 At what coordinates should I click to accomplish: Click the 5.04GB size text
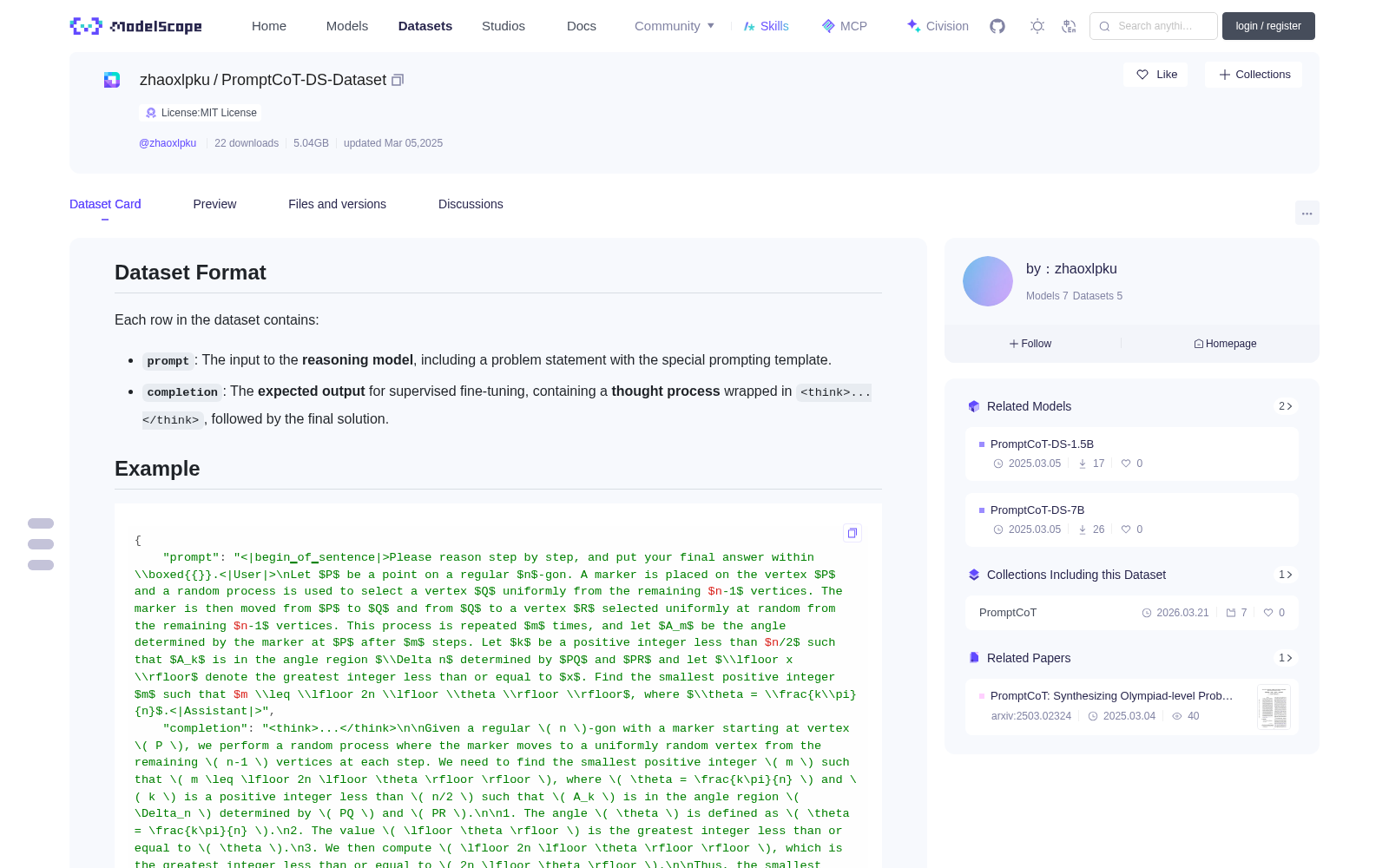[311, 143]
